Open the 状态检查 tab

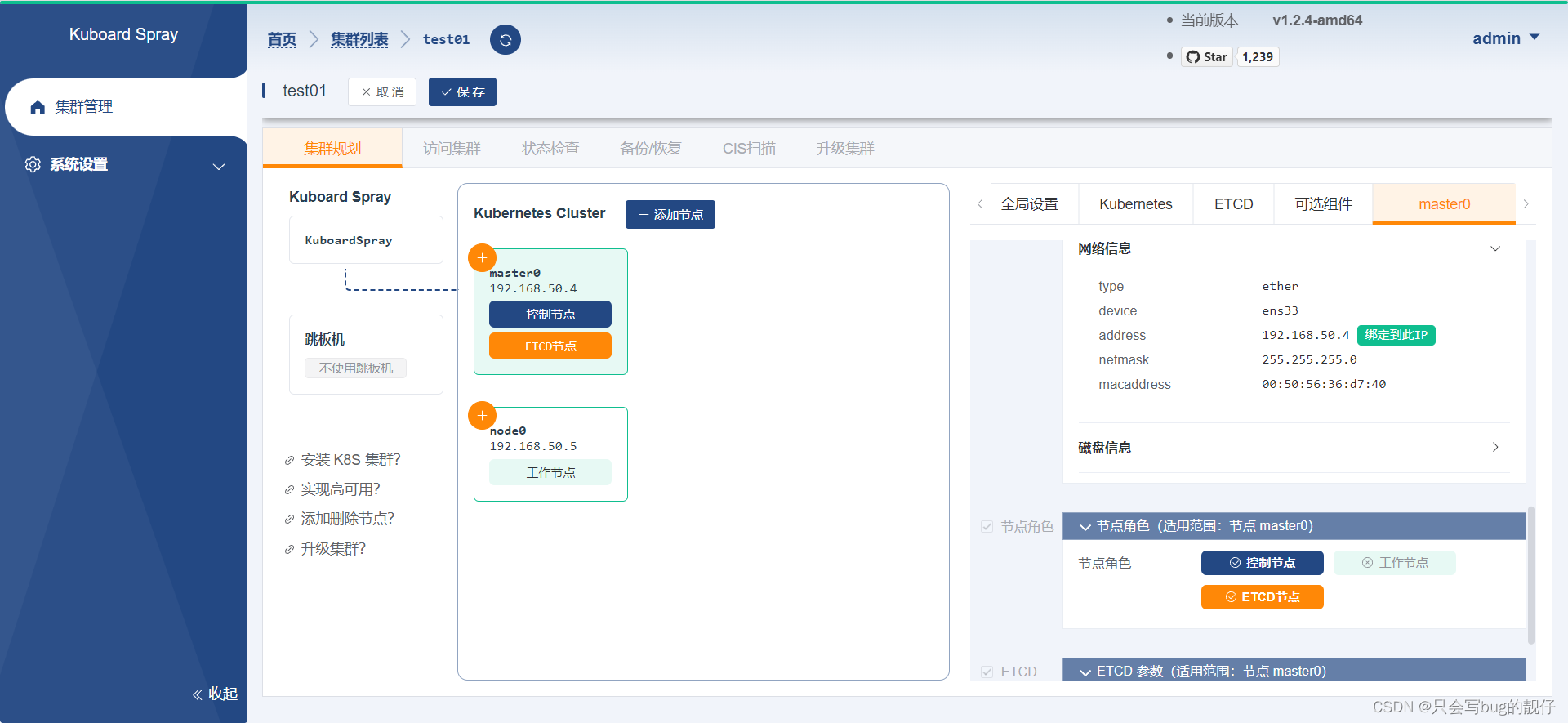point(550,149)
